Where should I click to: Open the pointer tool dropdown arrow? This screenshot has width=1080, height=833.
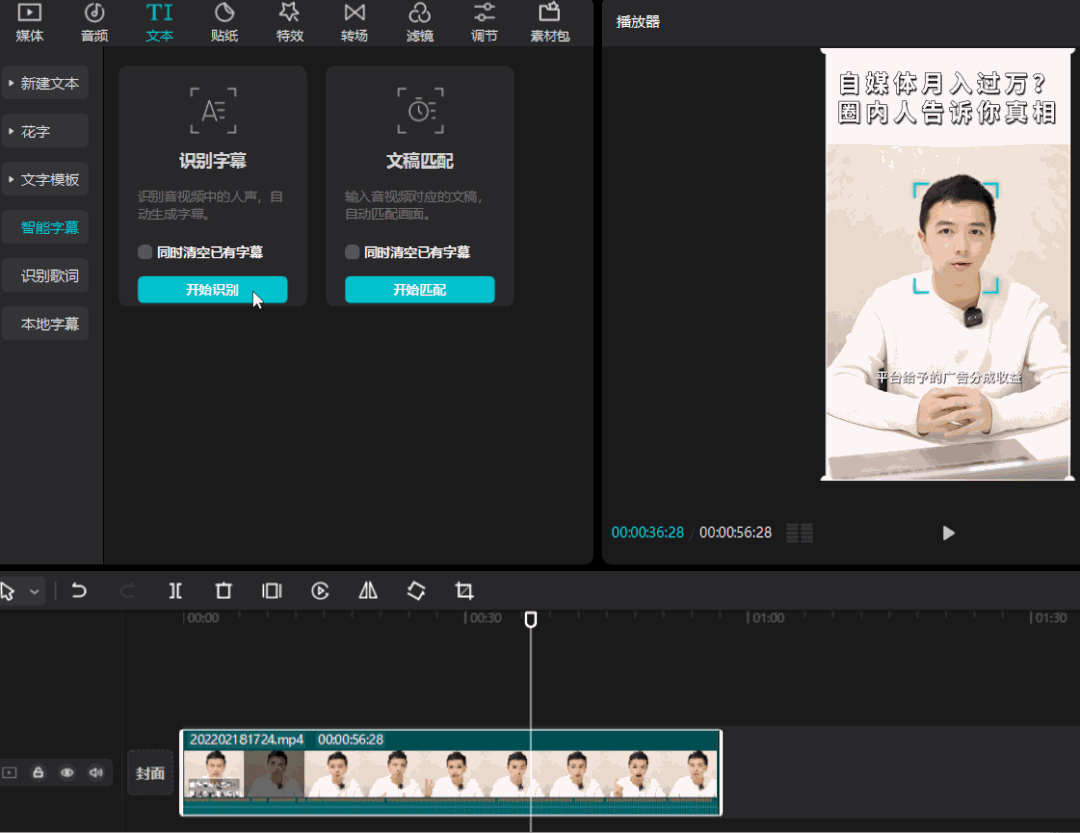34,591
